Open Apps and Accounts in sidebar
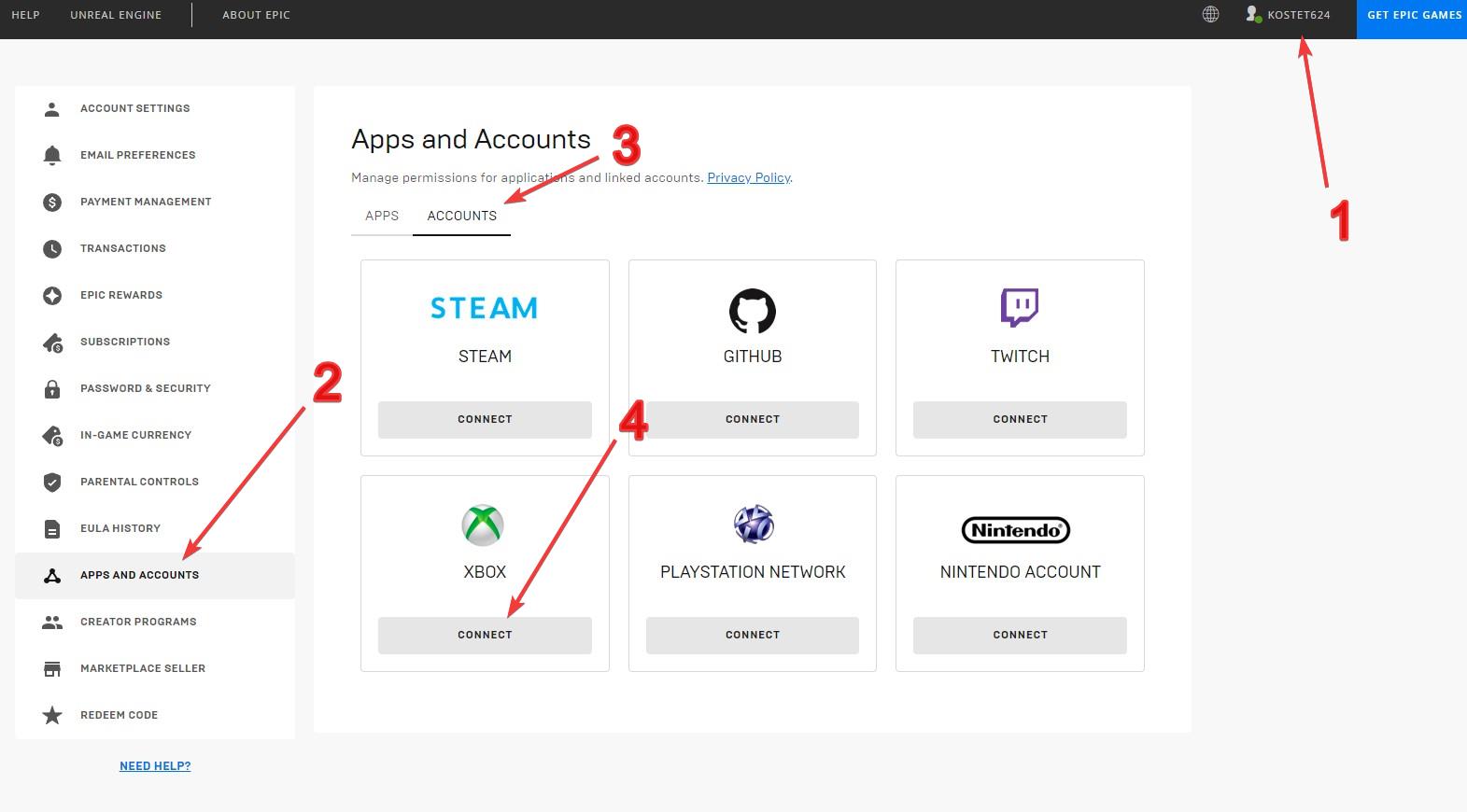Viewport: 1467px width, 812px height. coord(139,575)
